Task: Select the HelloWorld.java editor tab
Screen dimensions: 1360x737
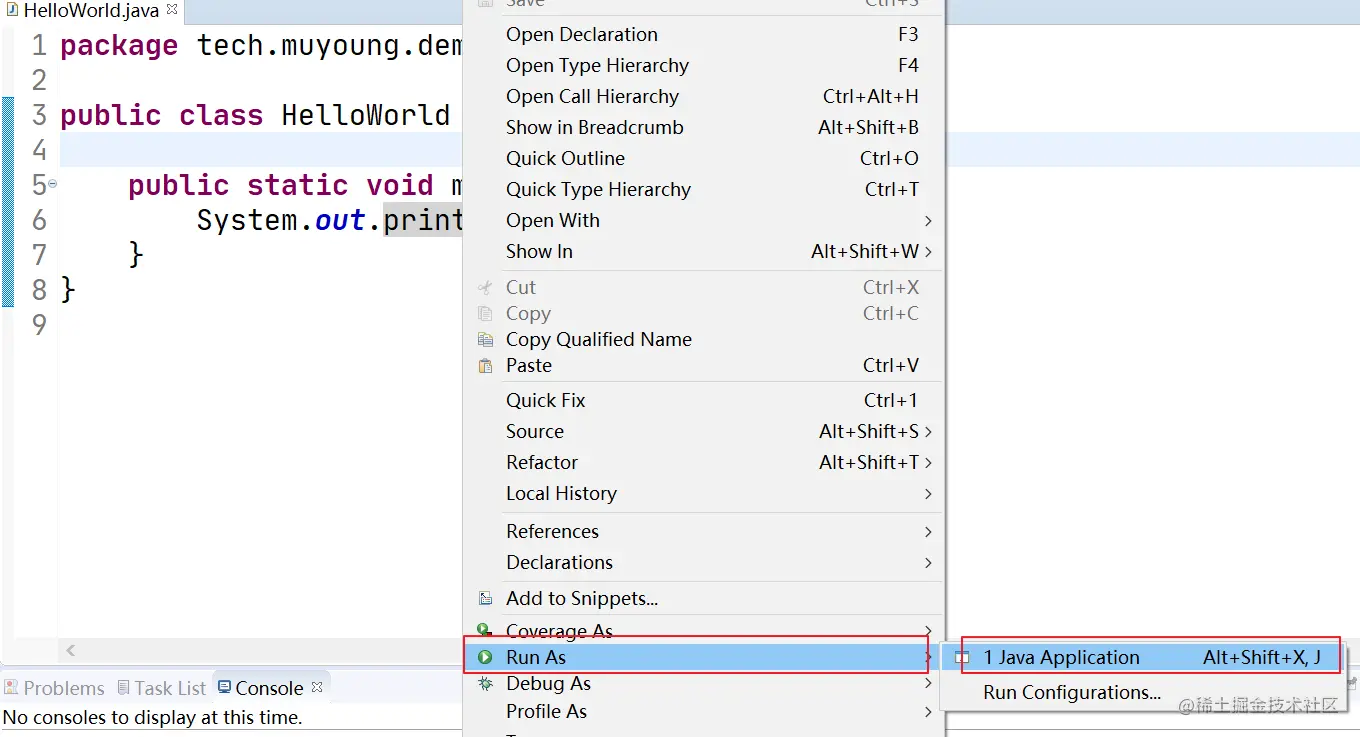Action: point(91,10)
